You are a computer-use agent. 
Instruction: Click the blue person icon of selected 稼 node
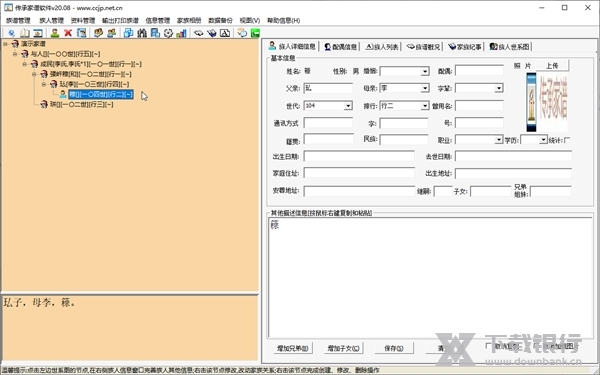(x=63, y=94)
